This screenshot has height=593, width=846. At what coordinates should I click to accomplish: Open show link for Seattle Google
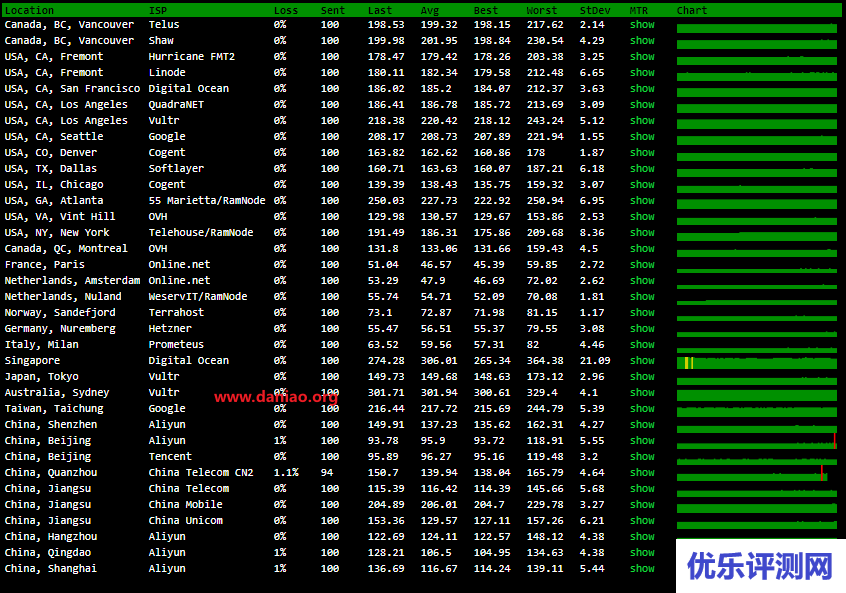click(x=642, y=137)
